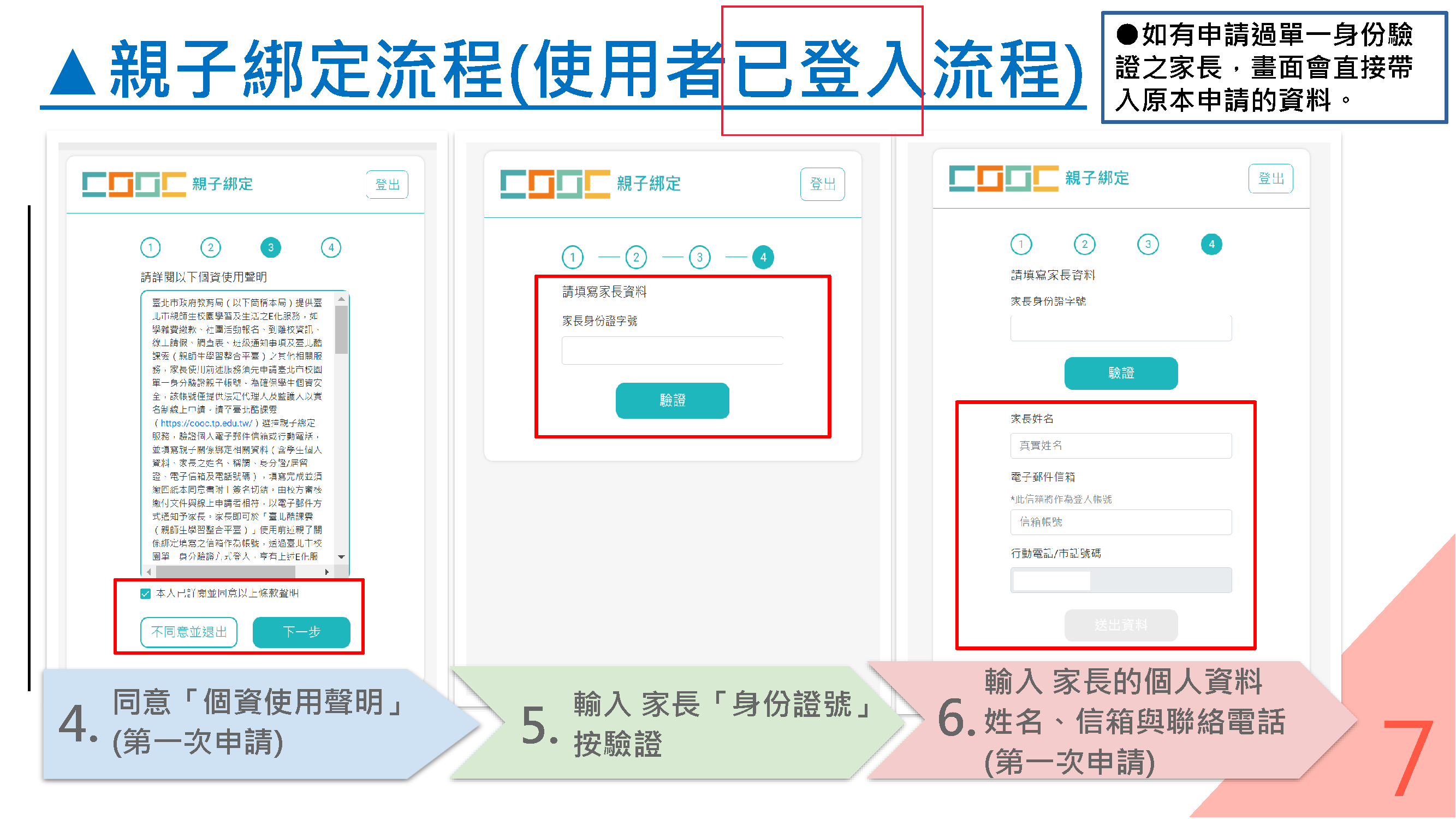
Task: Click the 親子綁定 title in the left panel
Action: (222, 184)
